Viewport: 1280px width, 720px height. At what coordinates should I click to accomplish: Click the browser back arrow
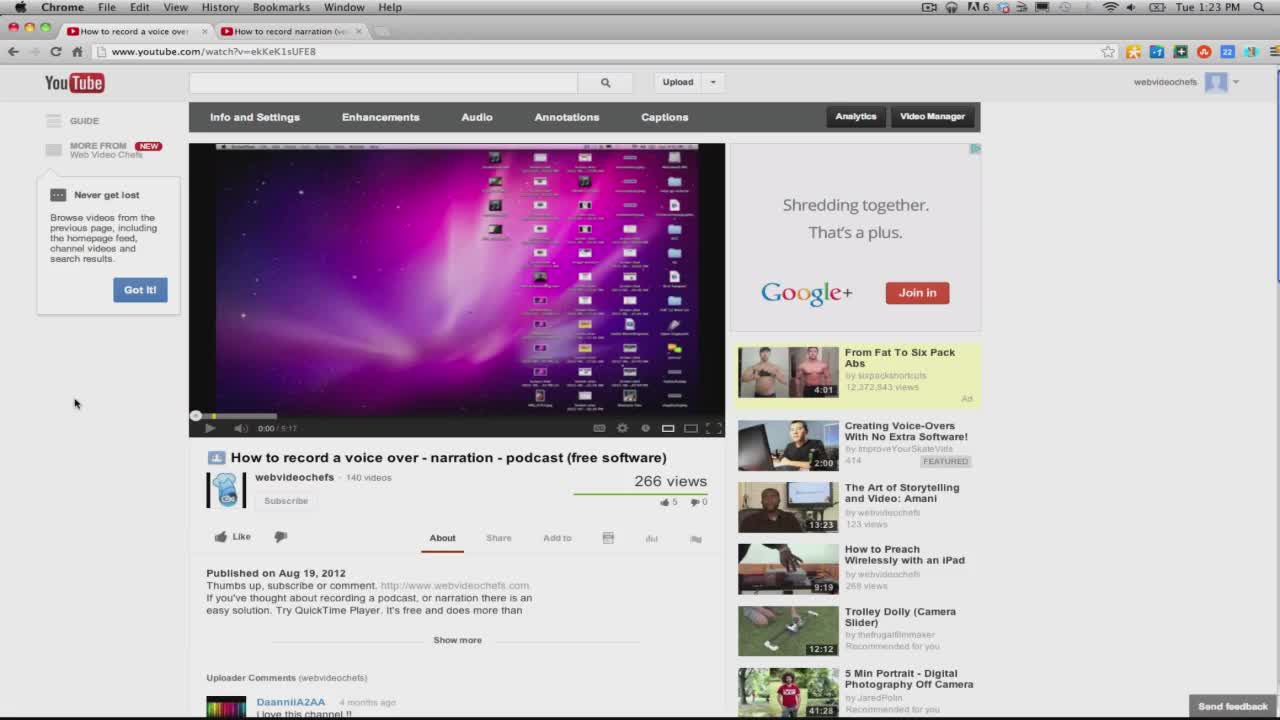tap(13, 52)
